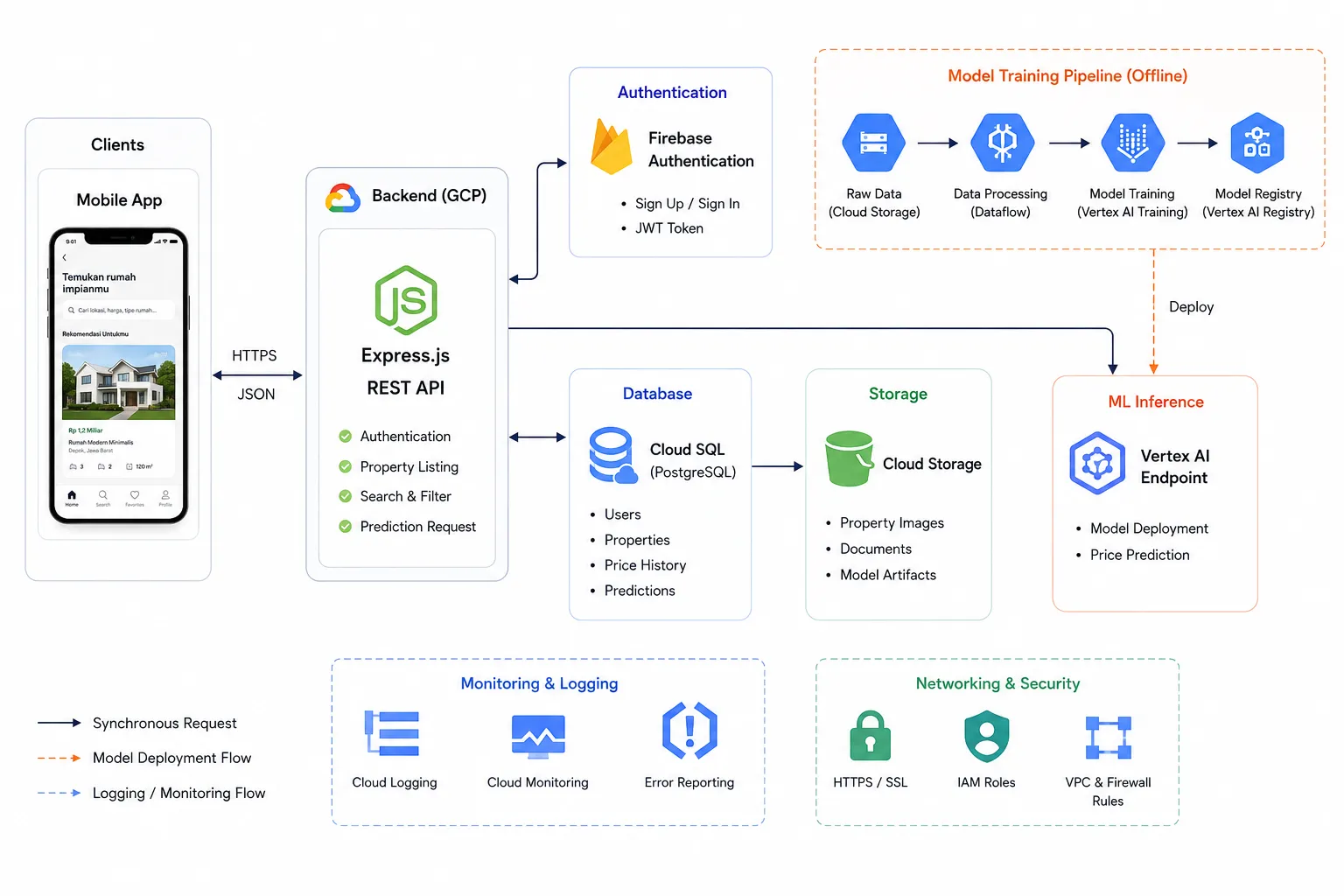Tap the bathroom count icon on the listing card
This screenshot has width=1344, height=896.
point(101,466)
